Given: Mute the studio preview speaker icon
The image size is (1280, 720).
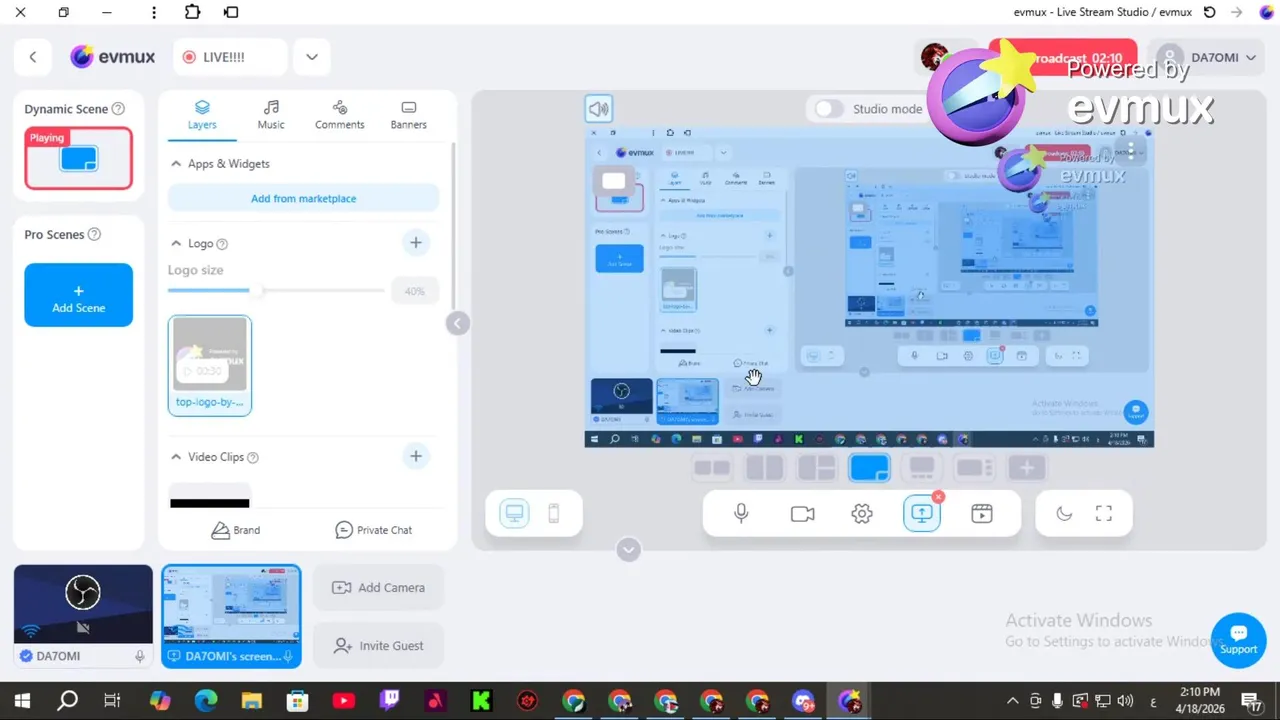Looking at the screenshot, I should pyautogui.click(x=599, y=109).
